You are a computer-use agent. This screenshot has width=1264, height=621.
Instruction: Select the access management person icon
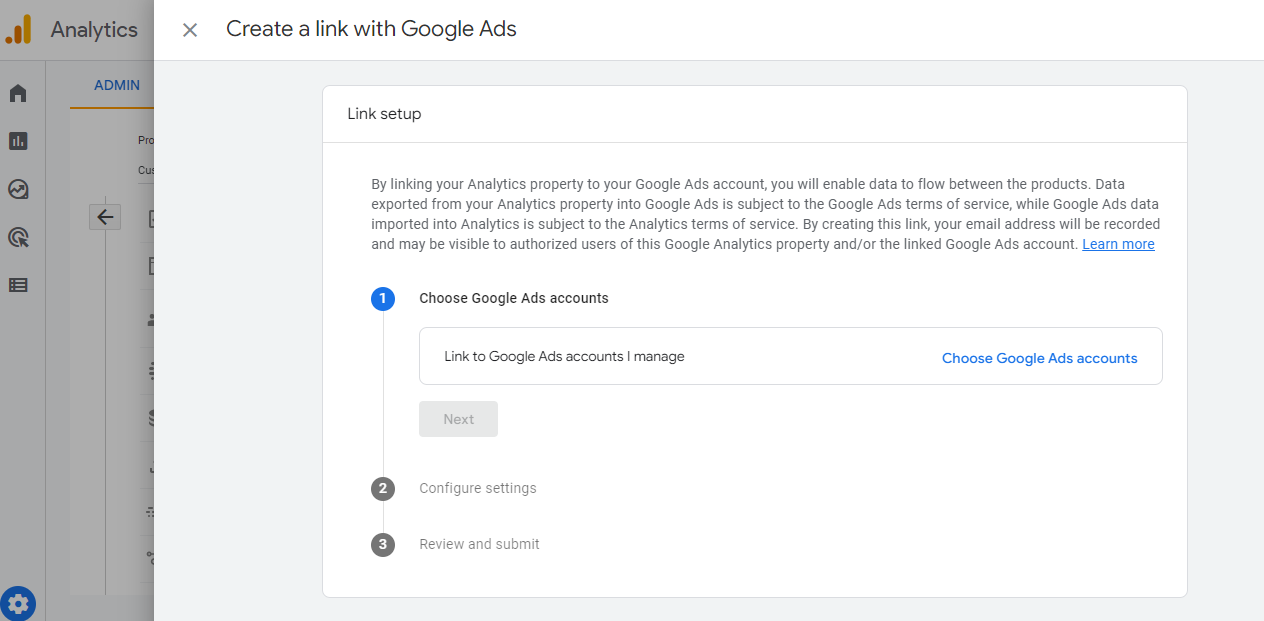click(150, 320)
